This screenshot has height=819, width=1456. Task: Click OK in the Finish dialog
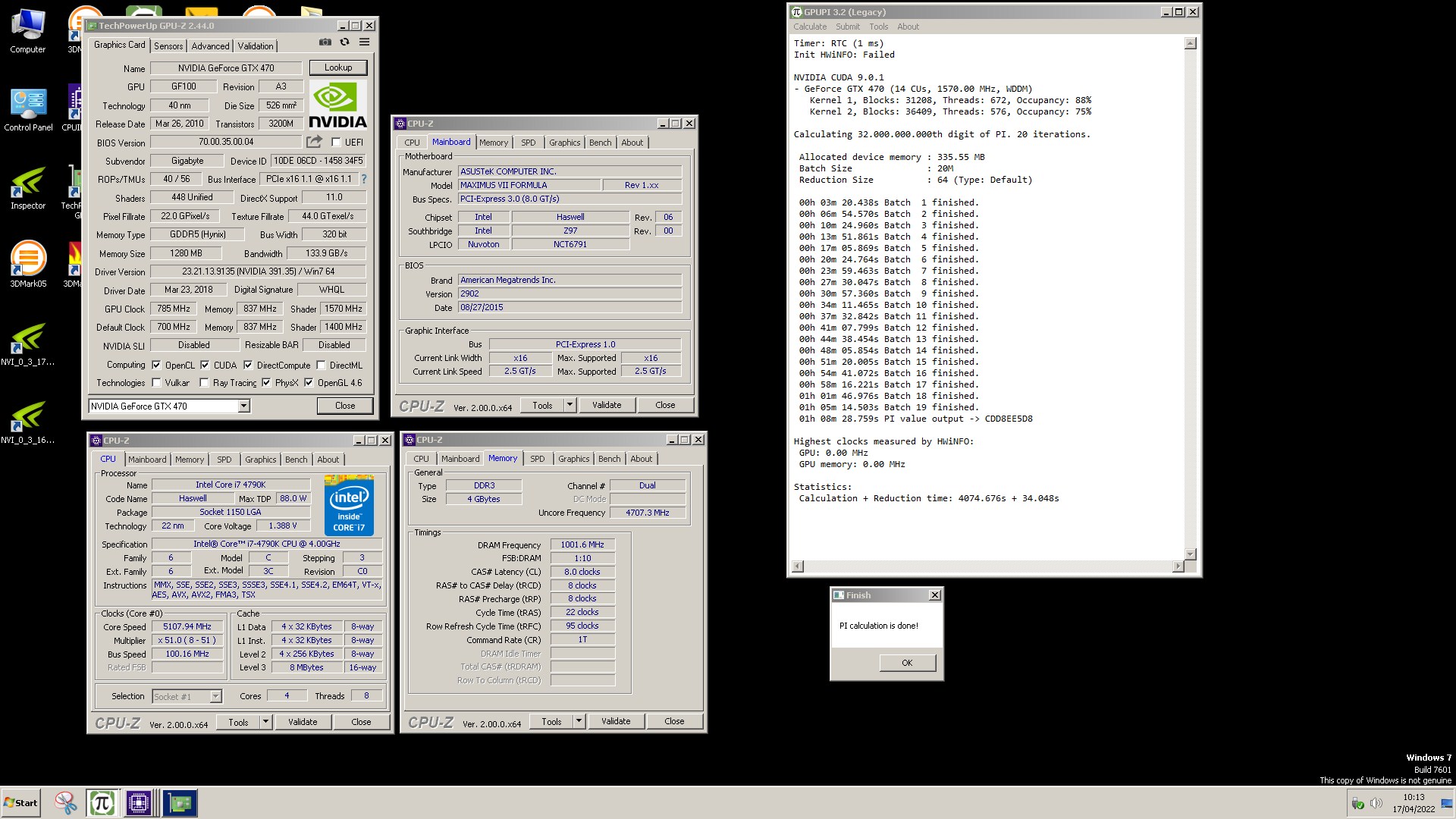click(x=907, y=663)
